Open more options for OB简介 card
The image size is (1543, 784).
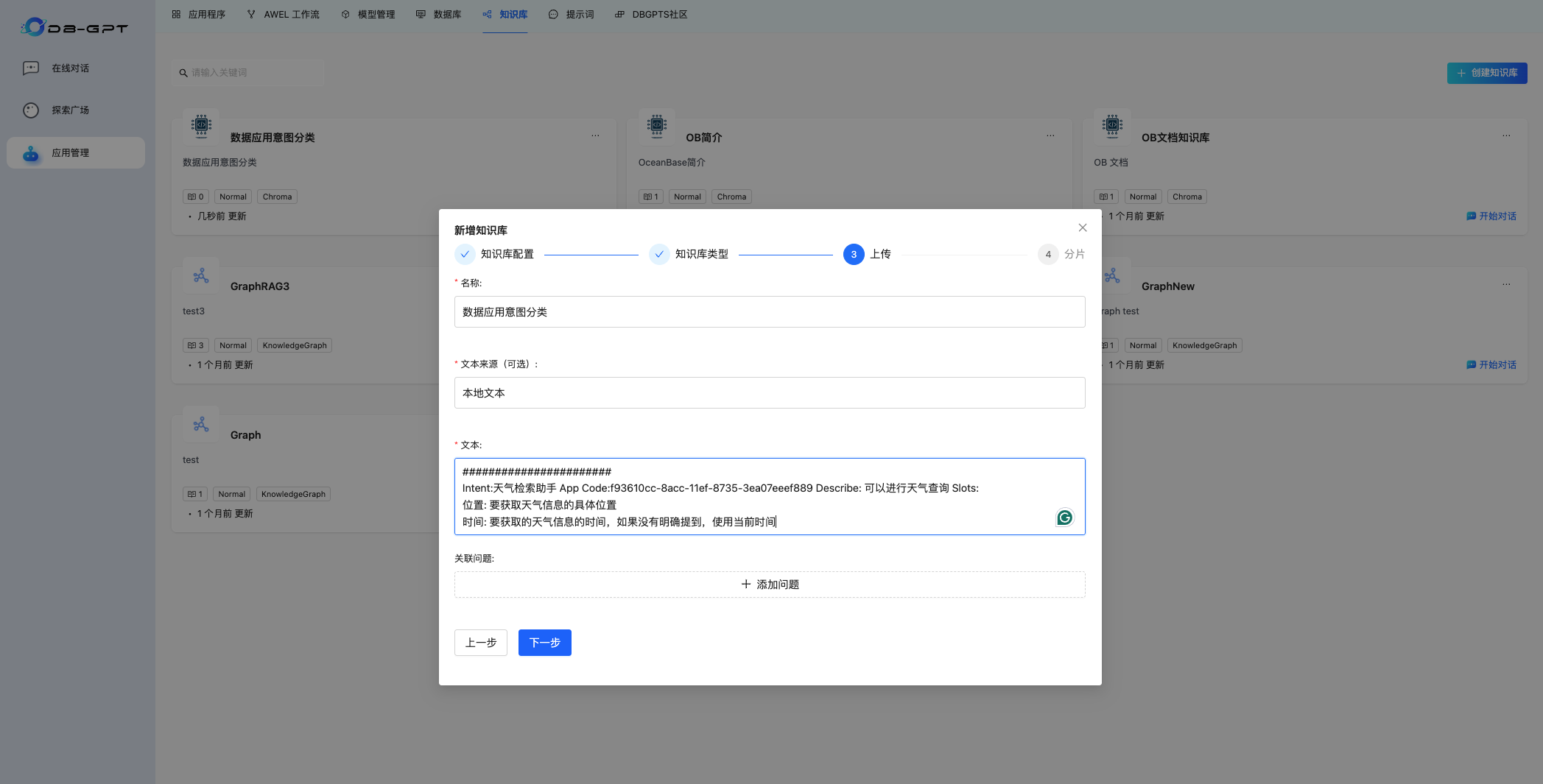click(x=1050, y=135)
